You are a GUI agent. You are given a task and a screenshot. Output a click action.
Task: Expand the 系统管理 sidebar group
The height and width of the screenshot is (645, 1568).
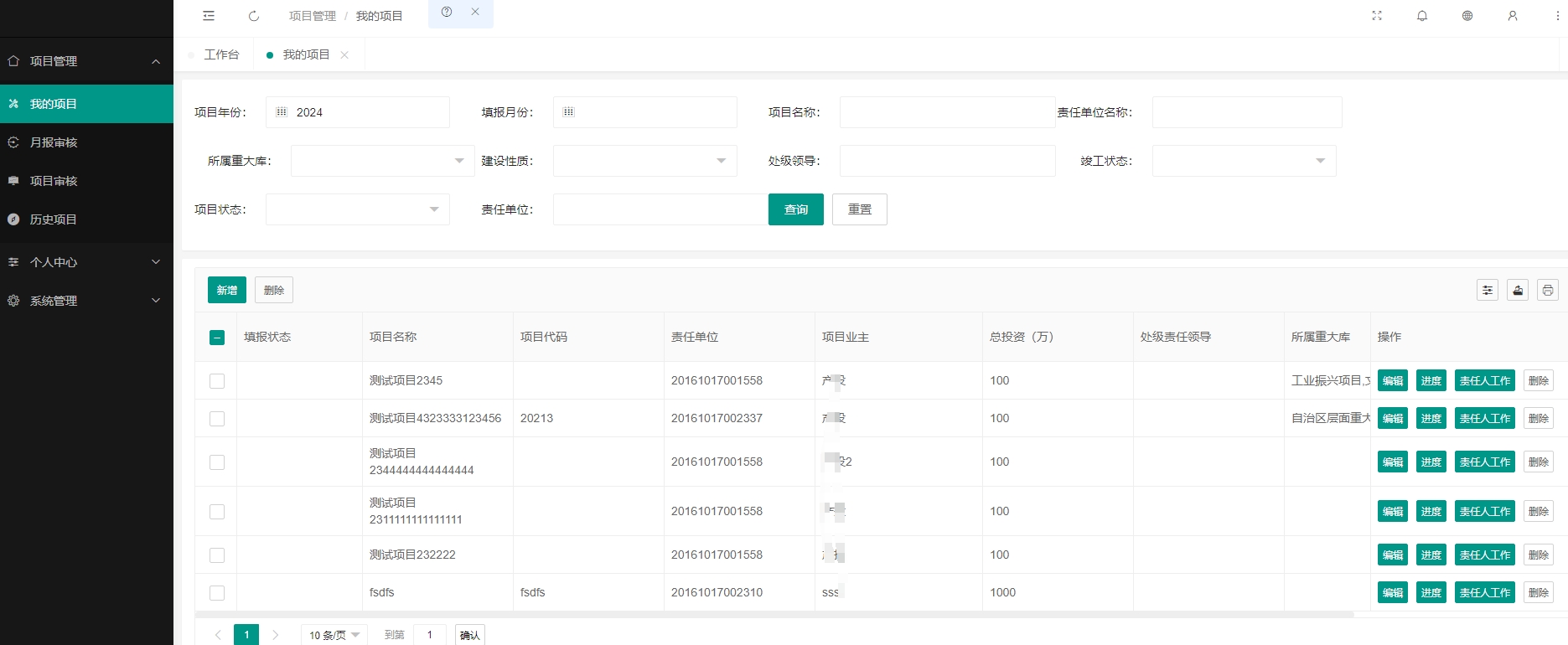coord(86,301)
